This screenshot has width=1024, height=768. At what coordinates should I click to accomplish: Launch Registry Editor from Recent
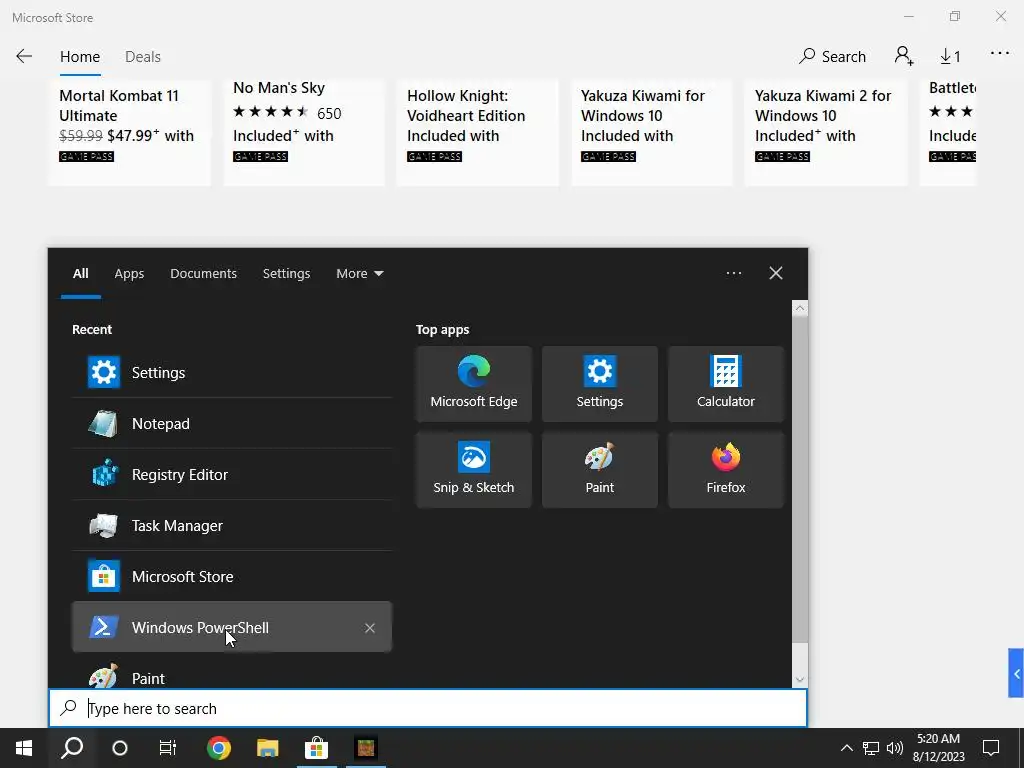(232, 474)
